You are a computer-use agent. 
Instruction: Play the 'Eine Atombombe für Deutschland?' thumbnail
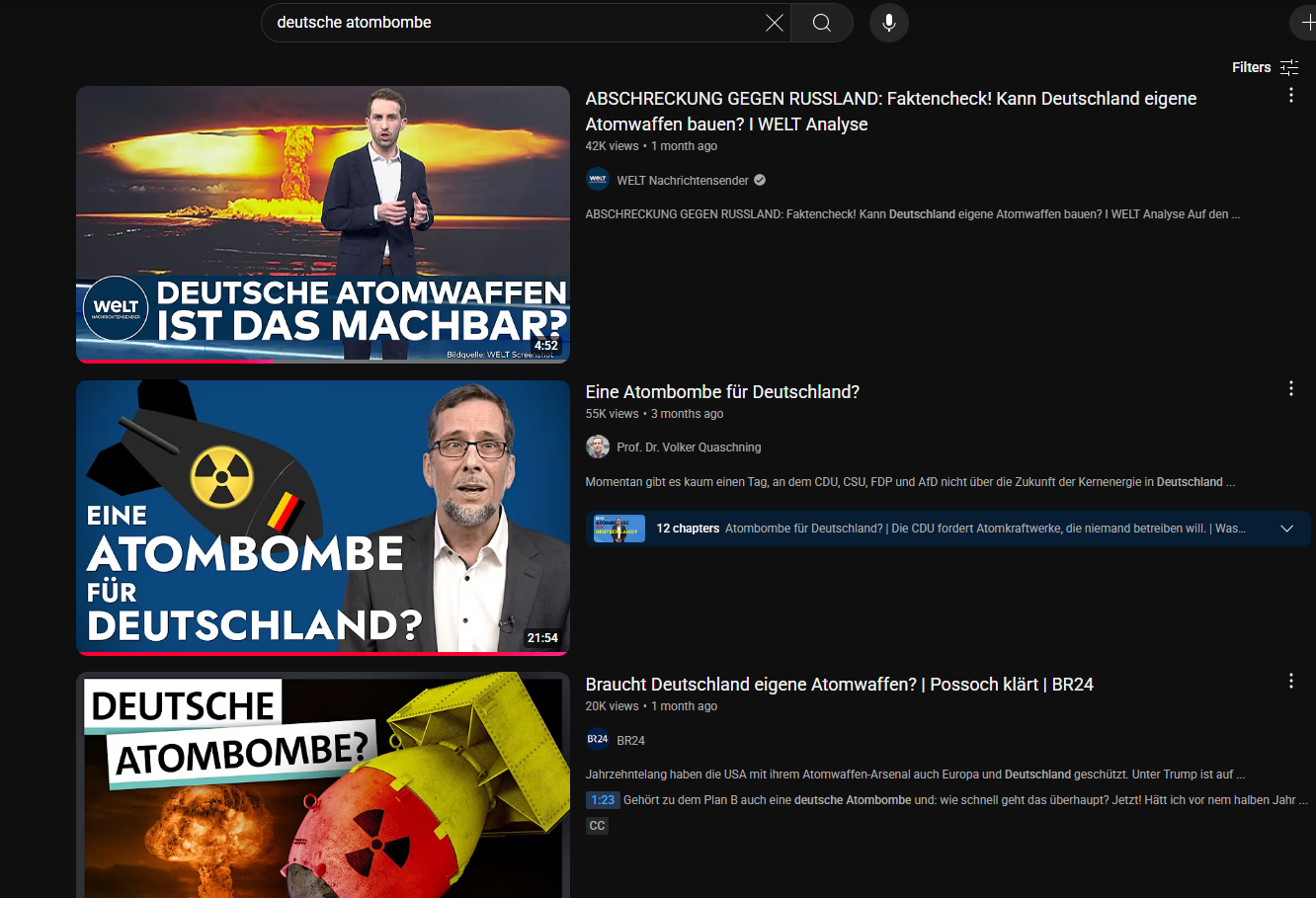(323, 518)
